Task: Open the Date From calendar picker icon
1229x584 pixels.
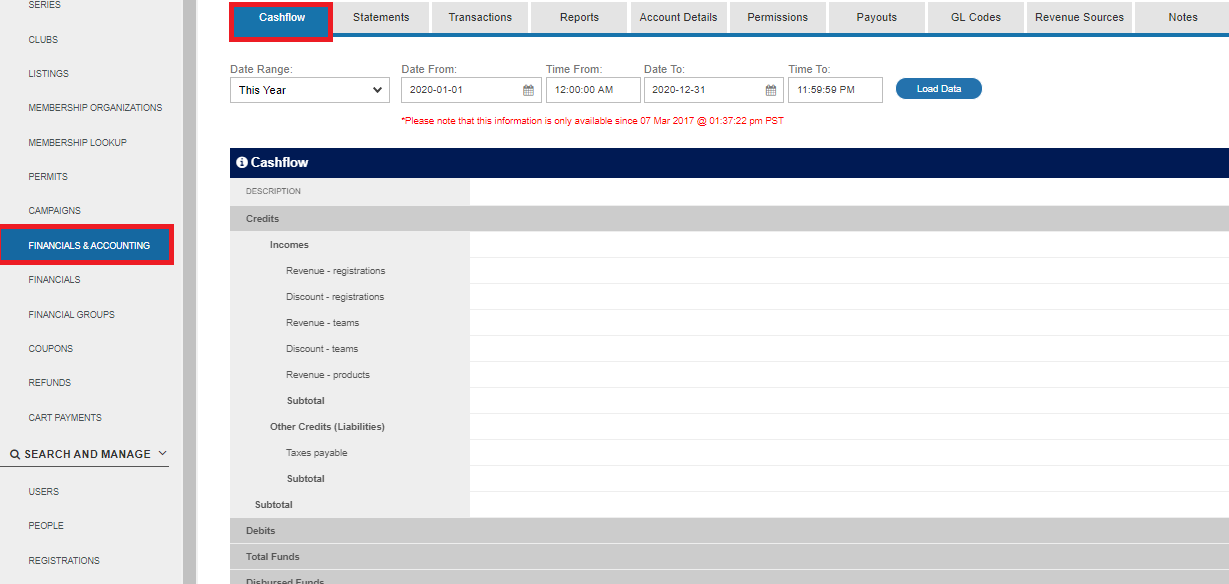Action: [528, 90]
